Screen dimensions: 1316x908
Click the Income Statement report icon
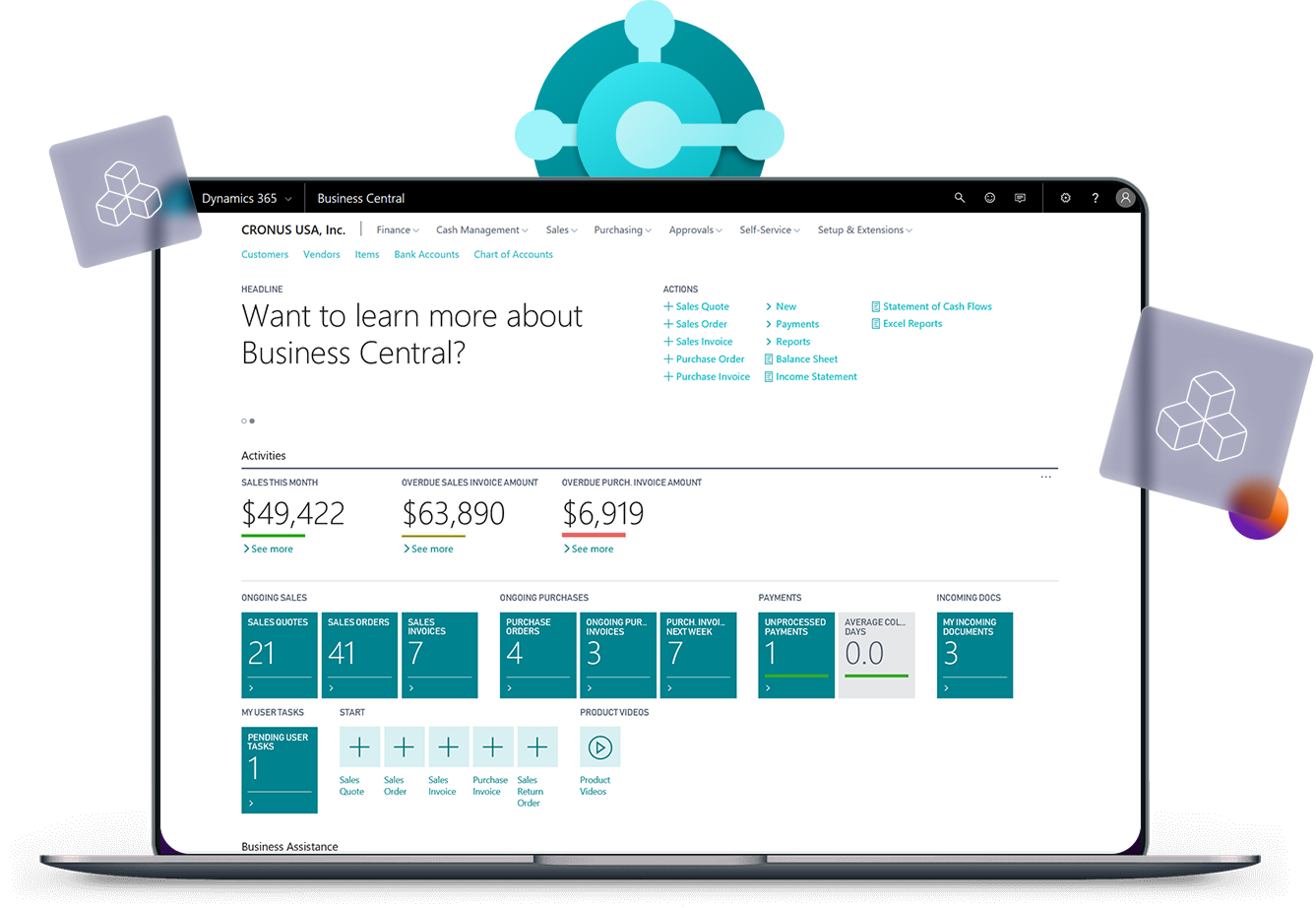pyautogui.click(x=770, y=376)
